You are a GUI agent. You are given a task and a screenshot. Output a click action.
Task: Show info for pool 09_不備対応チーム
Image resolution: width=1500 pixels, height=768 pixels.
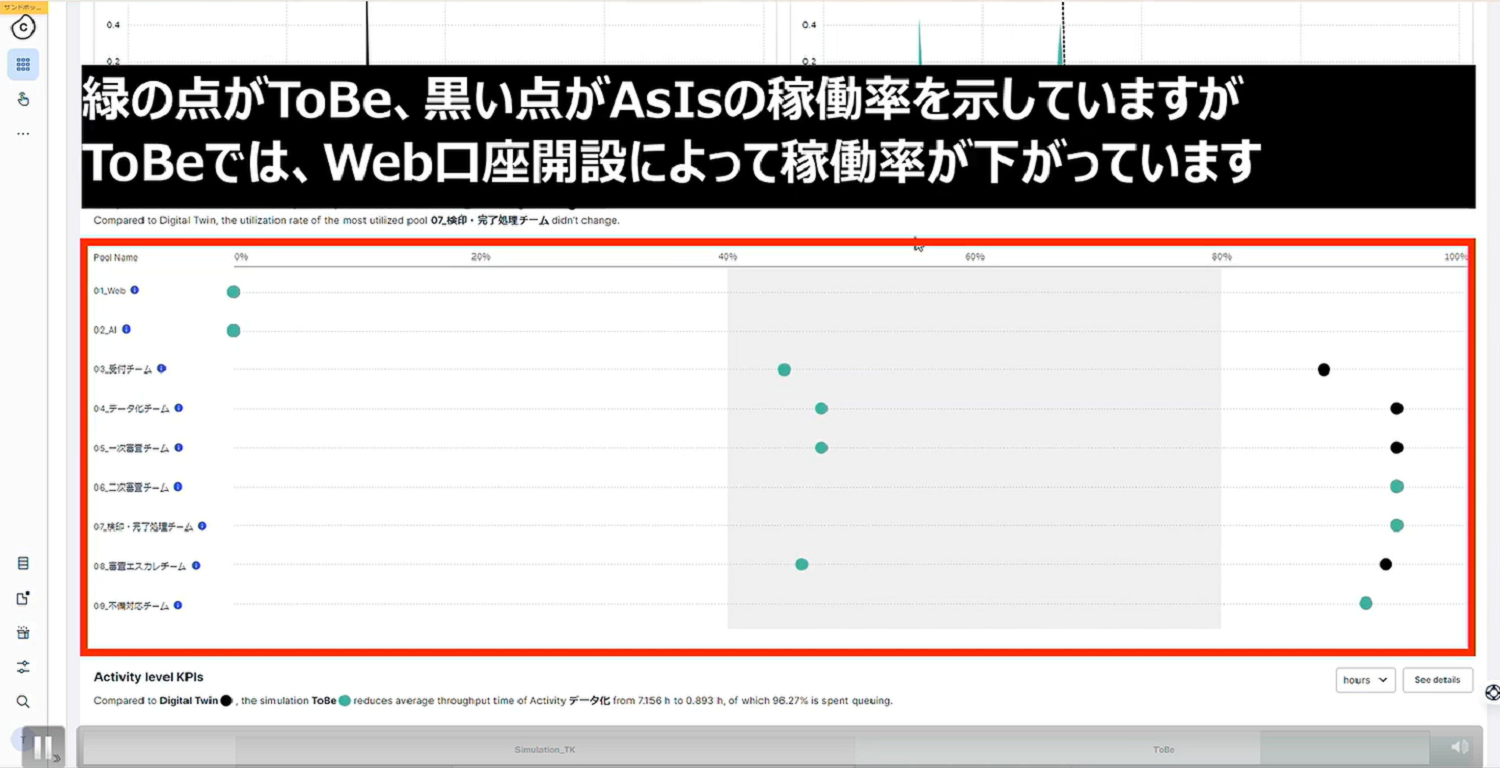(178, 605)
